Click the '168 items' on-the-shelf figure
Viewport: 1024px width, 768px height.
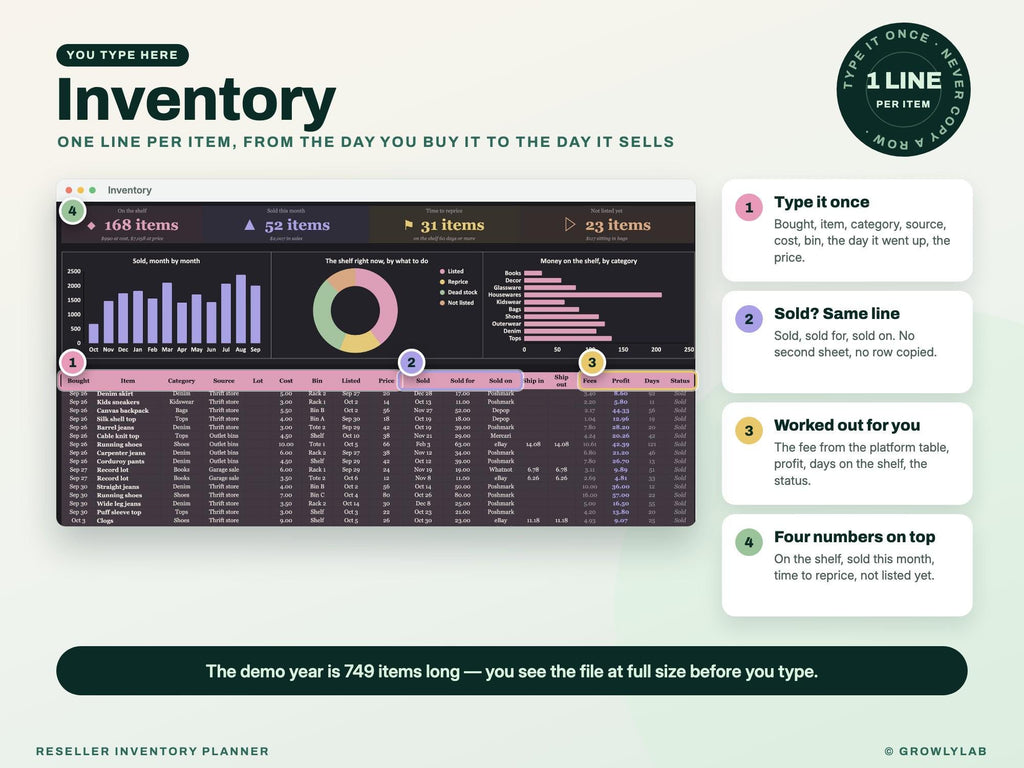tap(141, 225)
